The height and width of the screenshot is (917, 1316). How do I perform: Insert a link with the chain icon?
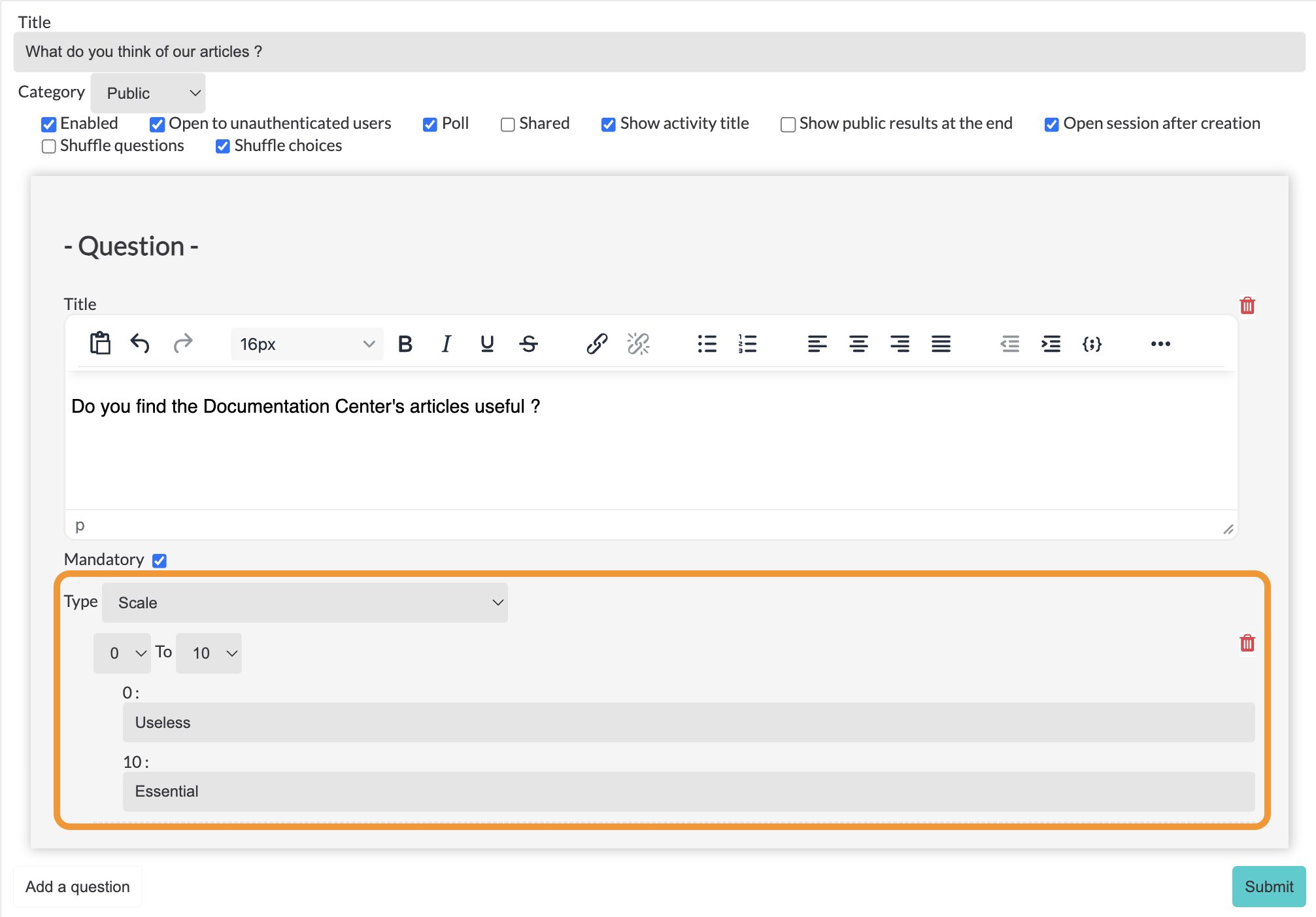click(597, 343)
